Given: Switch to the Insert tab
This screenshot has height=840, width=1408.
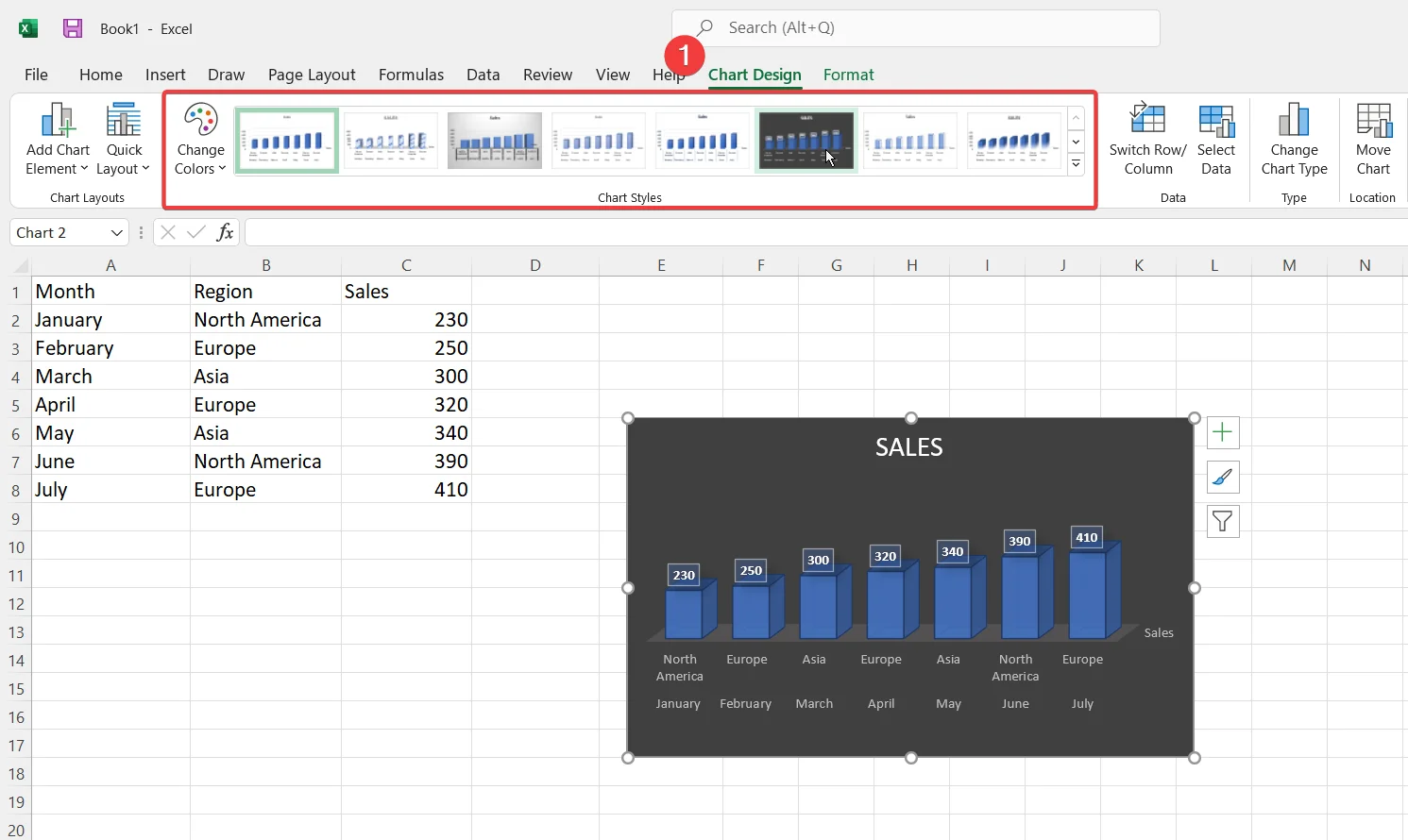Looking at the screenshot, I should [165, 75].
